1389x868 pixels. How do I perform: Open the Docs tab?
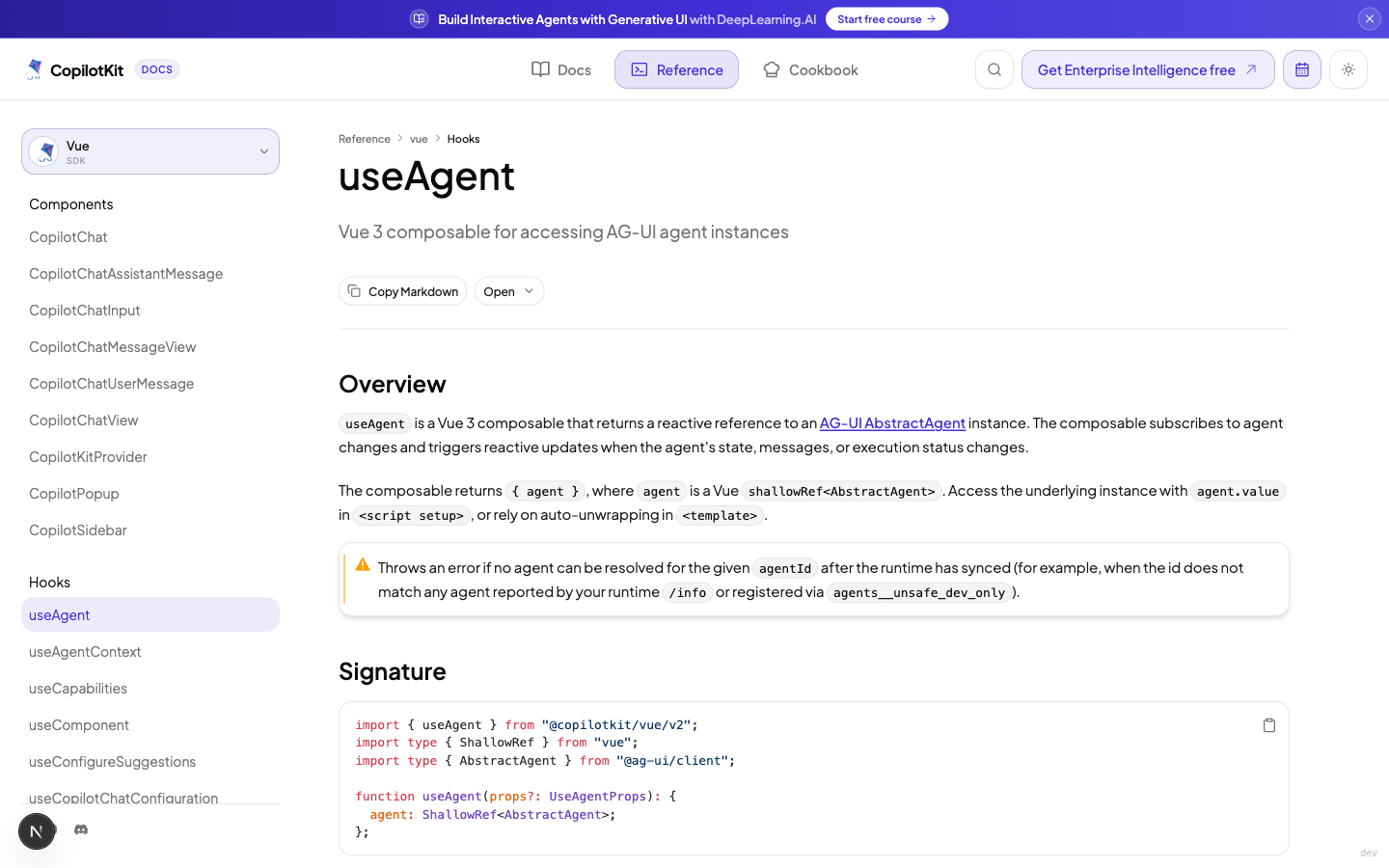point(561,69)
